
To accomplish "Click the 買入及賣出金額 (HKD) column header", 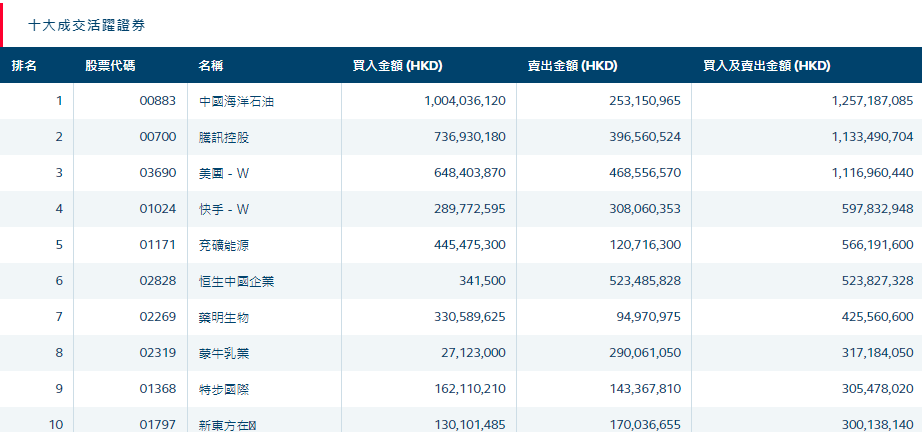I will tap(767, 66).
